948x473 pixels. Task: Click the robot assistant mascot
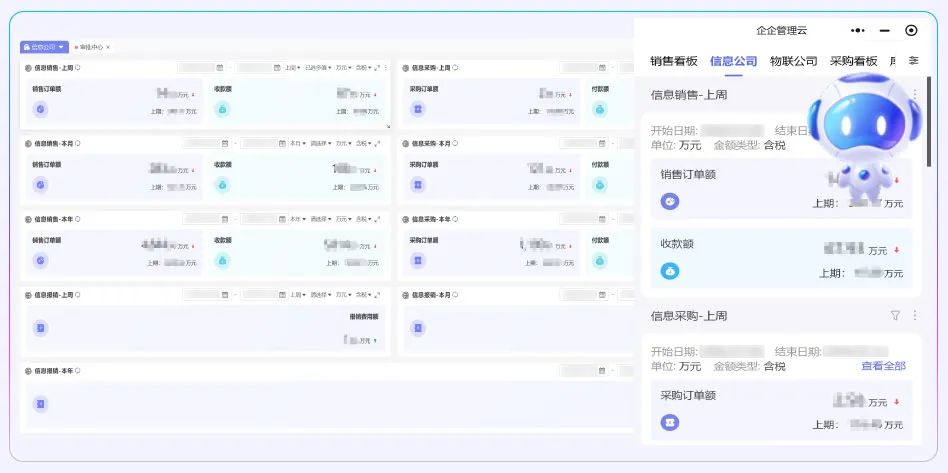tap(862, 135)
